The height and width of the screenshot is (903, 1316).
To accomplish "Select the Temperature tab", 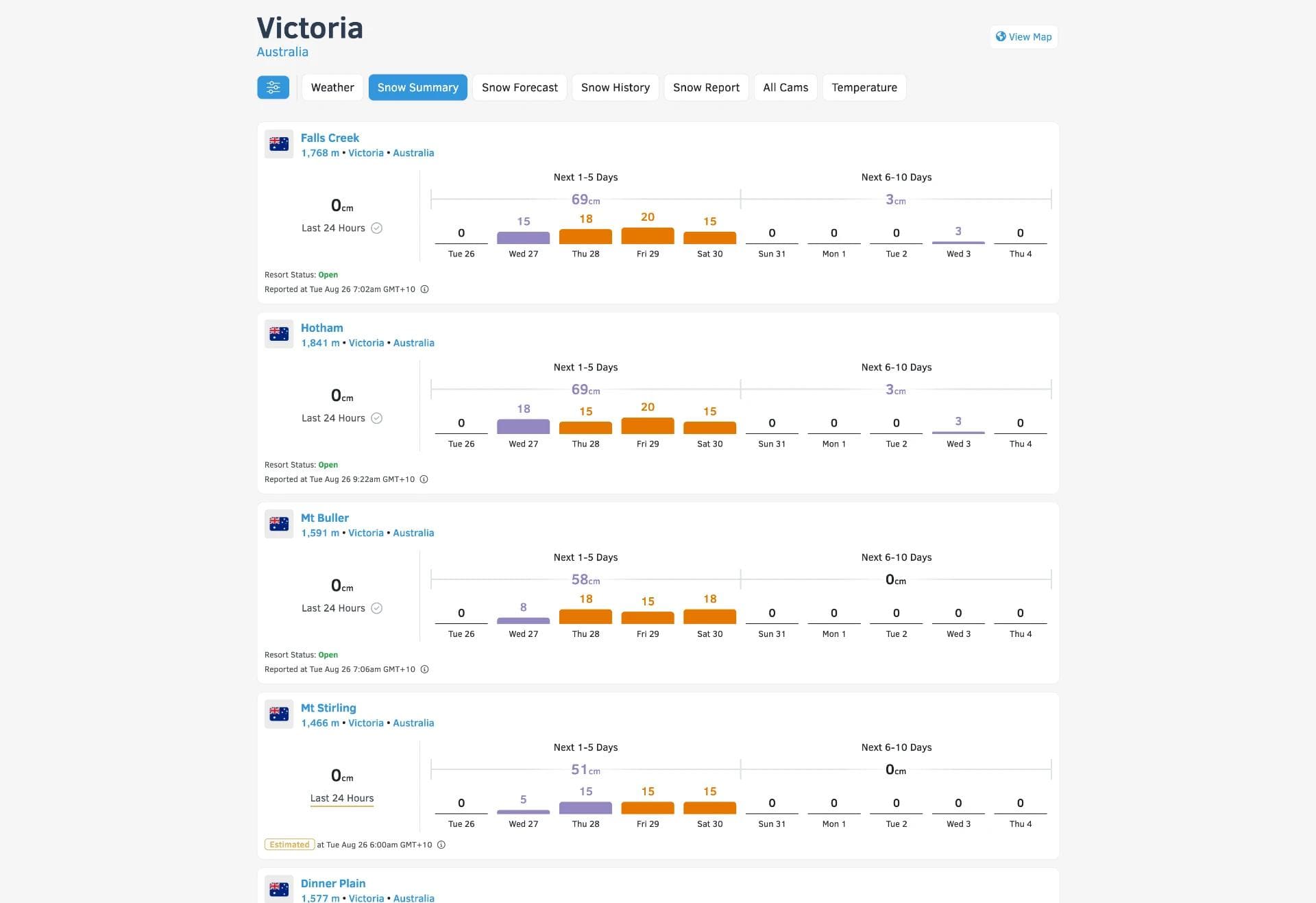I will [x=864, y=87].
